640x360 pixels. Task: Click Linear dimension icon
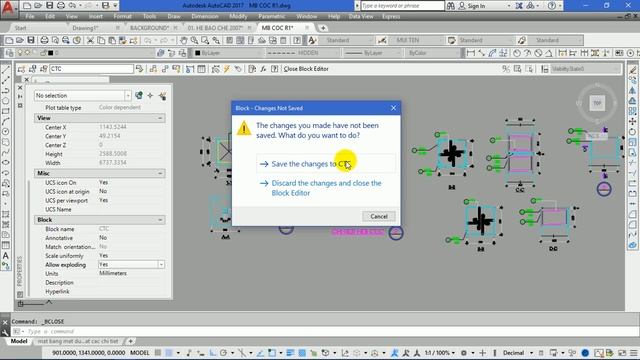tap(470, 53)
